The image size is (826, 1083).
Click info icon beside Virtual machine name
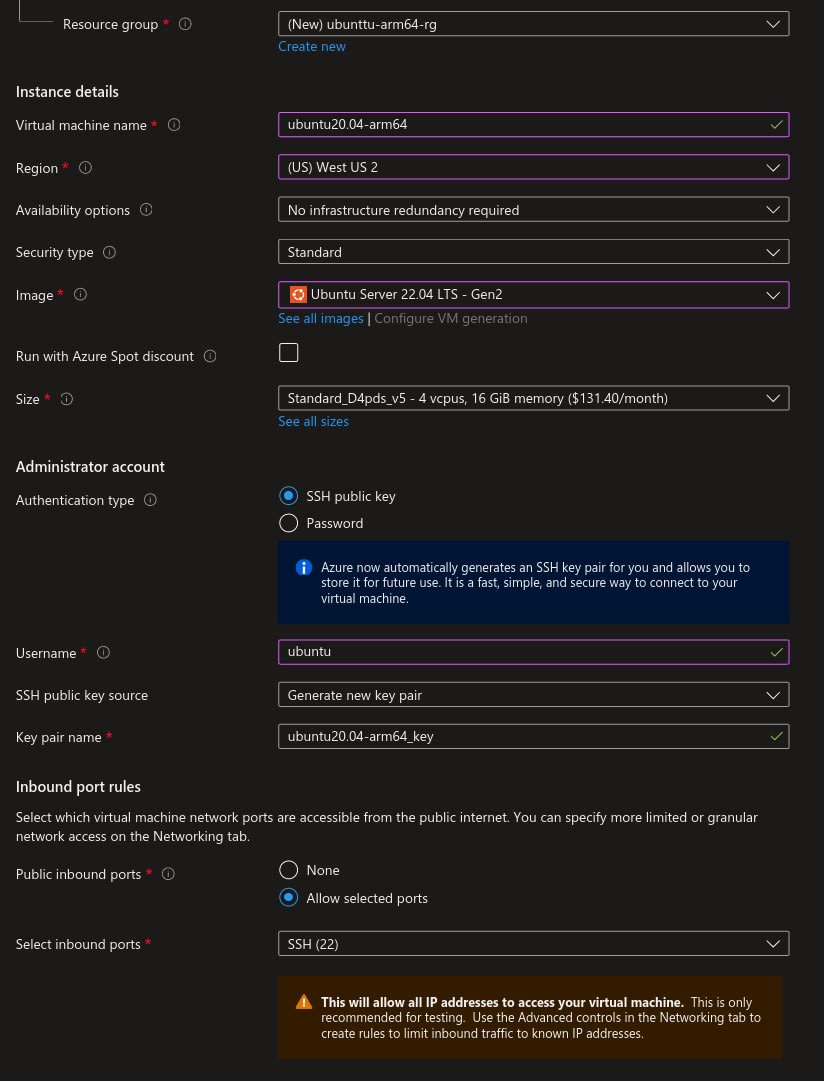pos(174,125)
